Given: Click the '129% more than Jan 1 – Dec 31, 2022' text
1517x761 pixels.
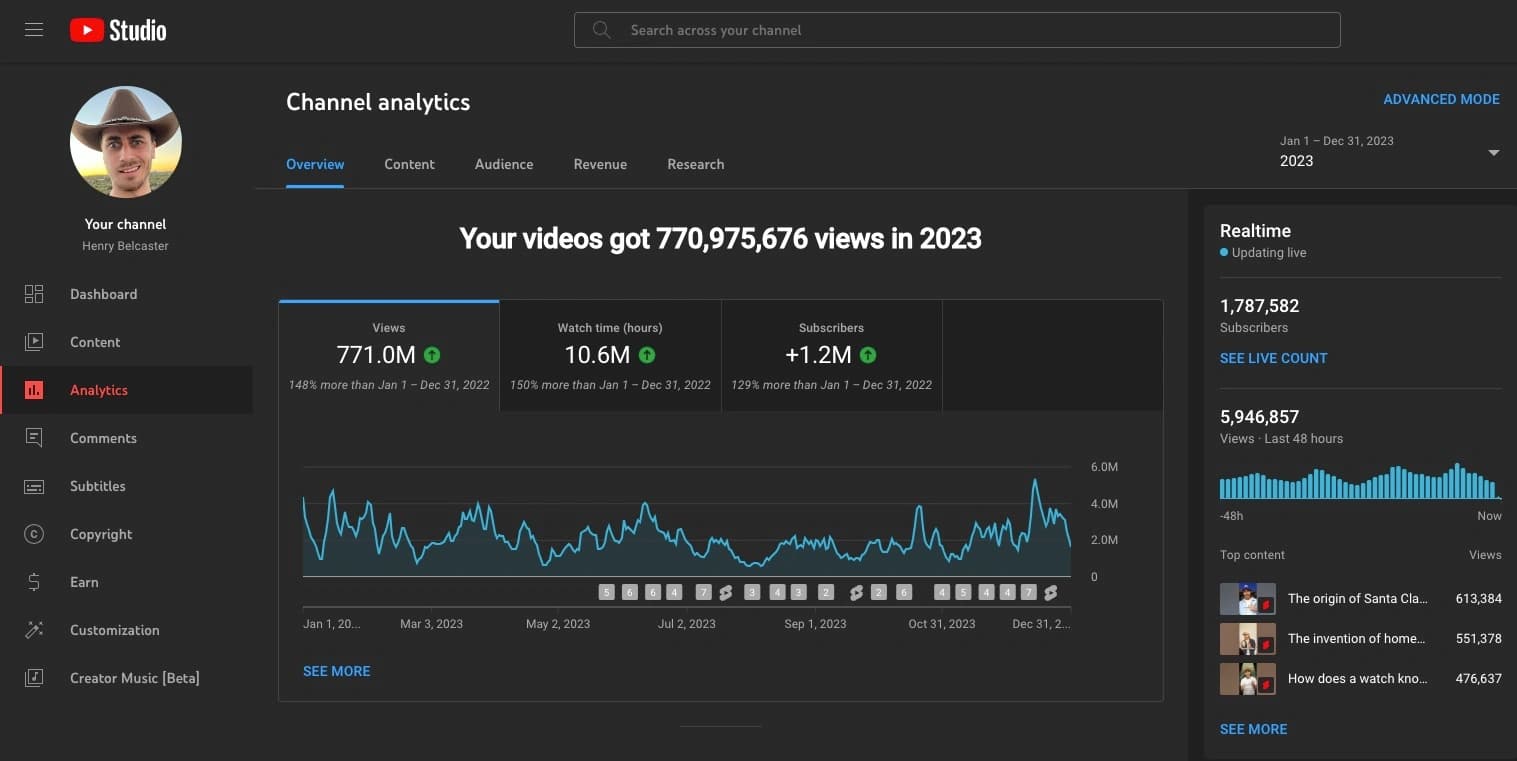Looking at the screenshot, I should [831, 384].
